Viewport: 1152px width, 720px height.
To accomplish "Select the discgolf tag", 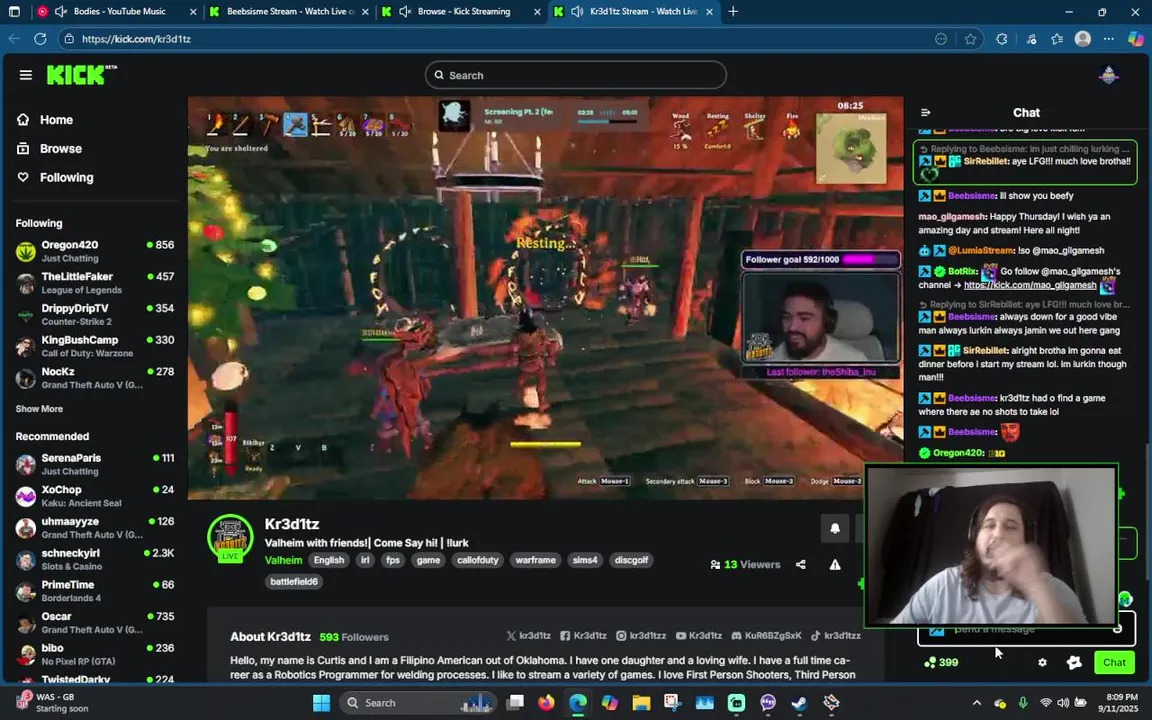I will pos(631,560).
